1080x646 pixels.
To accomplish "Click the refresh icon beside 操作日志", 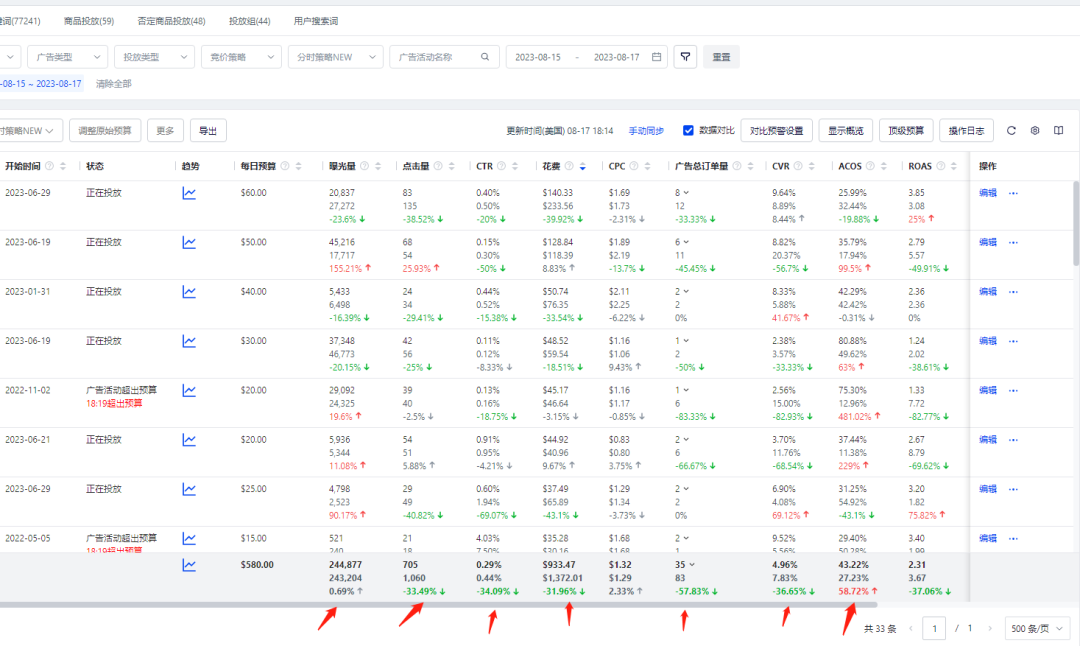I will tap(1011, 130).
